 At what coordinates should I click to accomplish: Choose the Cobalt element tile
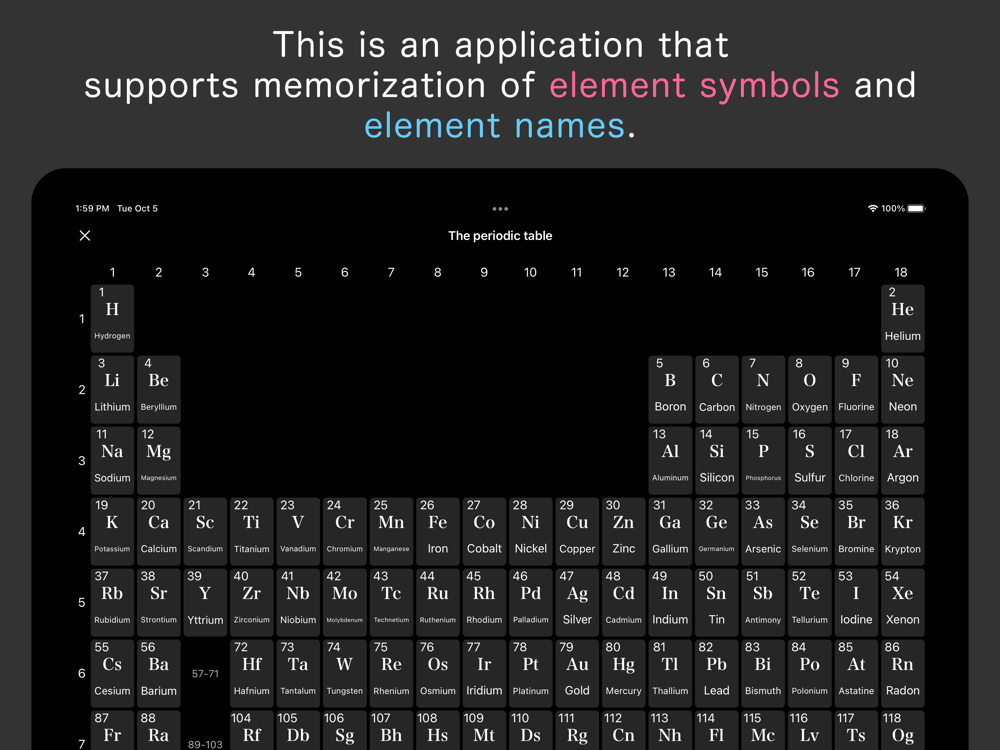[484, 532]
